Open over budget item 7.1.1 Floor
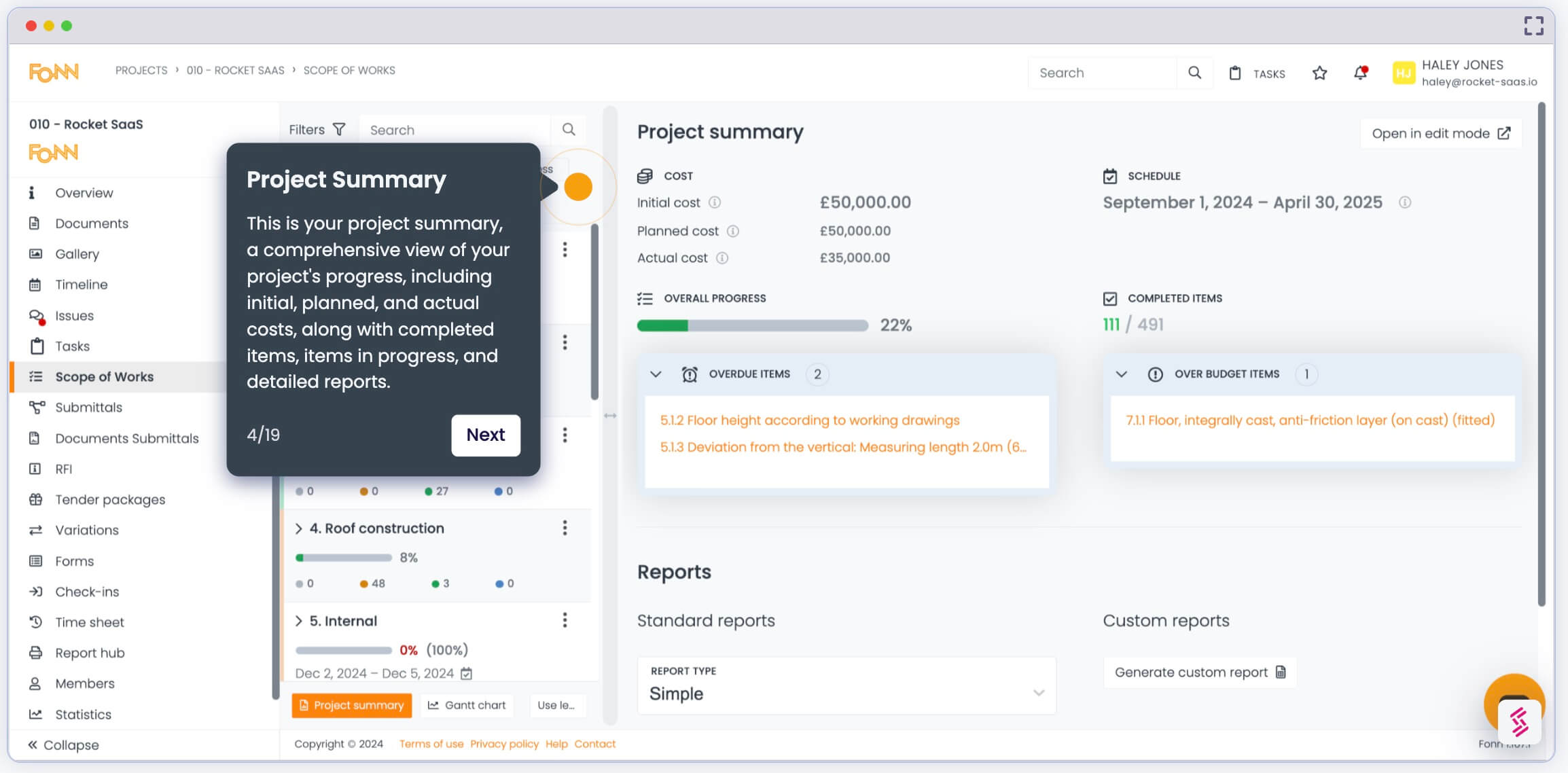This screenshot has height=773, width=1568. pos(1311,420)
